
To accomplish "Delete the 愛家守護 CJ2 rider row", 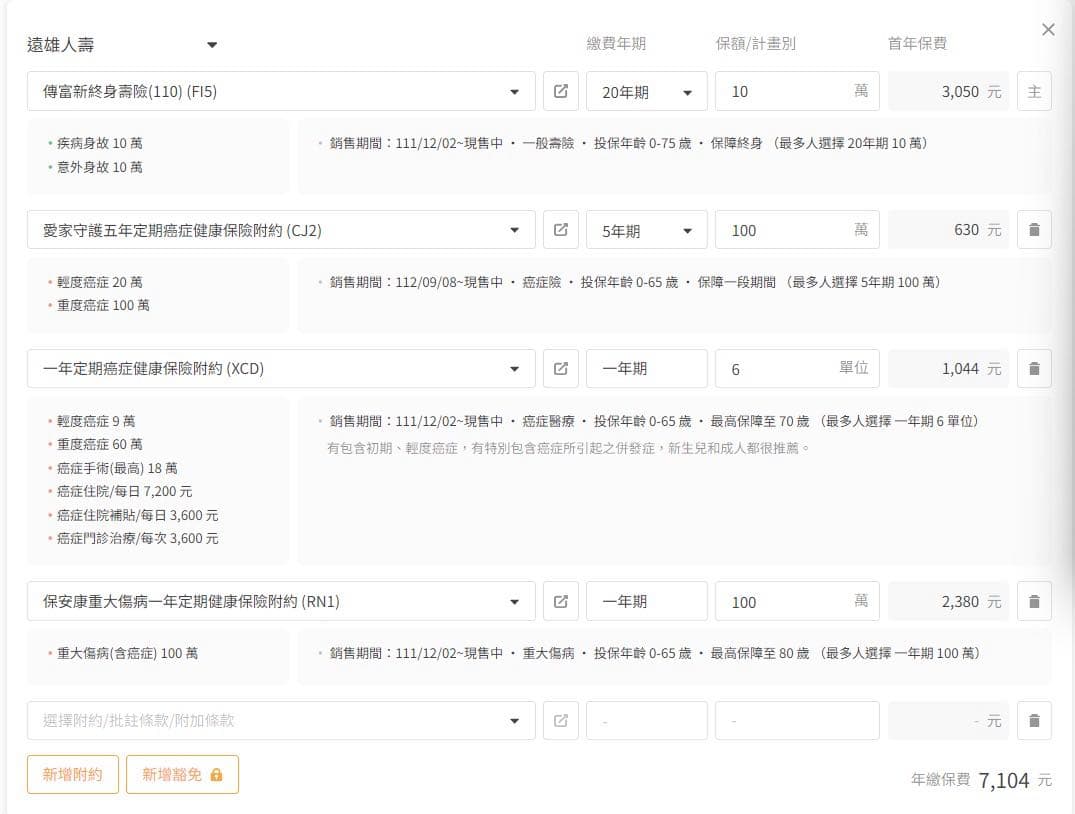I will tap(1034, 230).
